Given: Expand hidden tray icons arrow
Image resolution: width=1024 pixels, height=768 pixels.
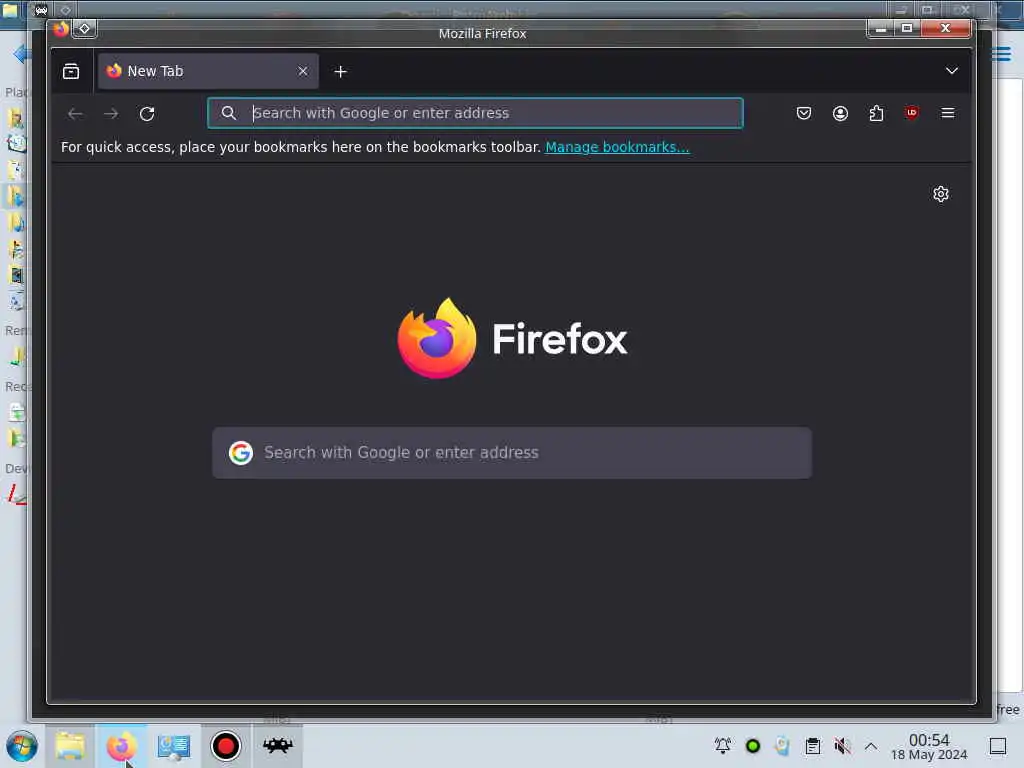Looking at the screenshot, I should click(871, 745).
